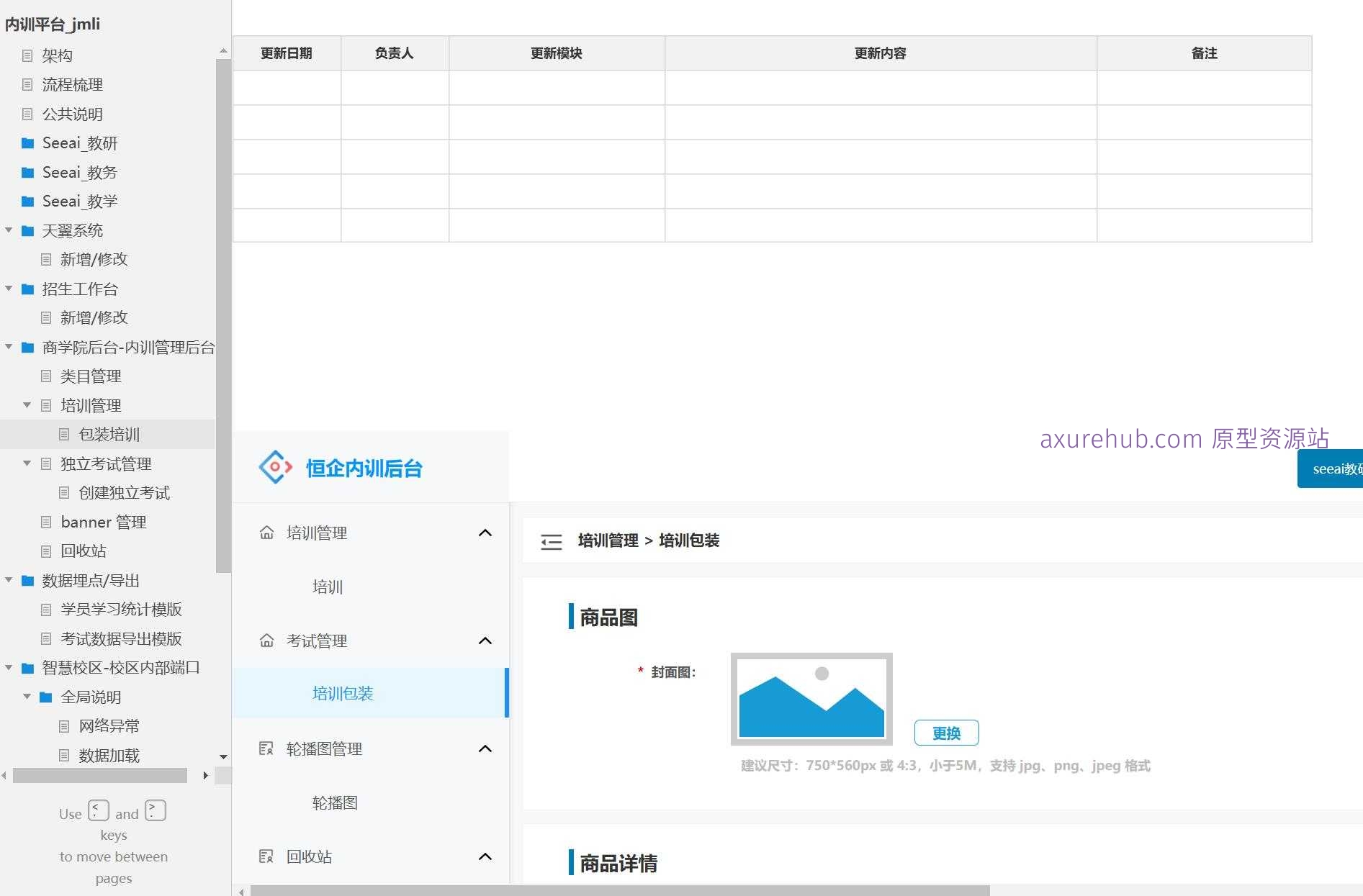The height and width of the screenshot is (896, 1363).
Task: Click the folder icon of 招生工作台
Action: pos(28,289)
